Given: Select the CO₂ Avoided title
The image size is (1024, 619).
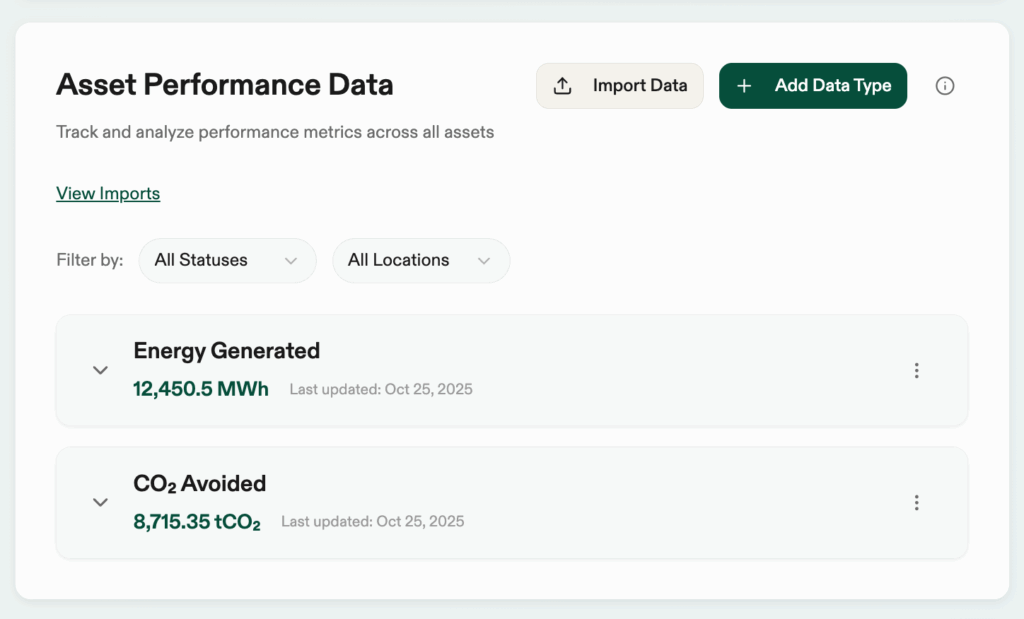Looking at the screenshot, I should [x=199, y=484].
